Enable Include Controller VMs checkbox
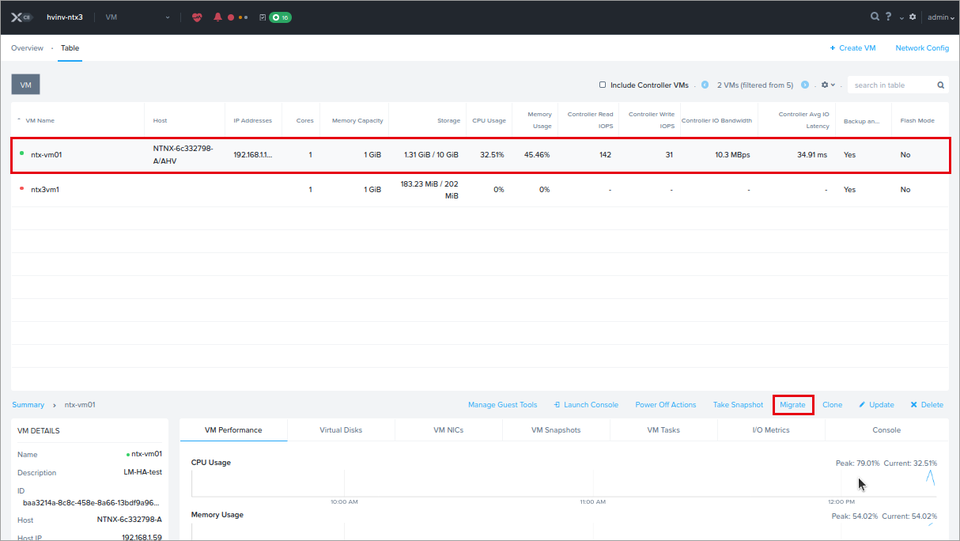960x541 pixels. (602, 84)
